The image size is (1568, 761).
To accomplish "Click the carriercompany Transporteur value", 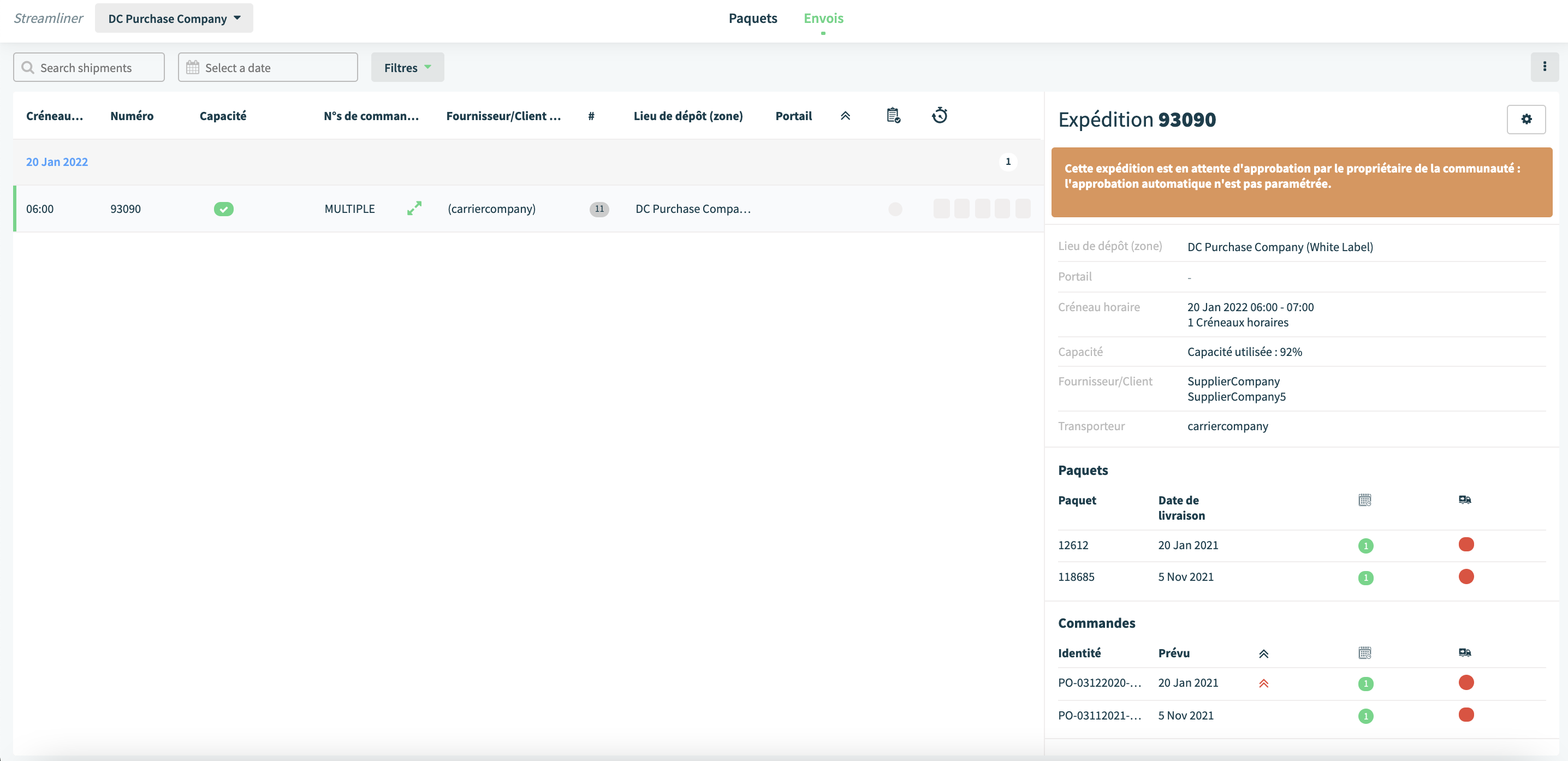I will click(x=1227, y=426).
